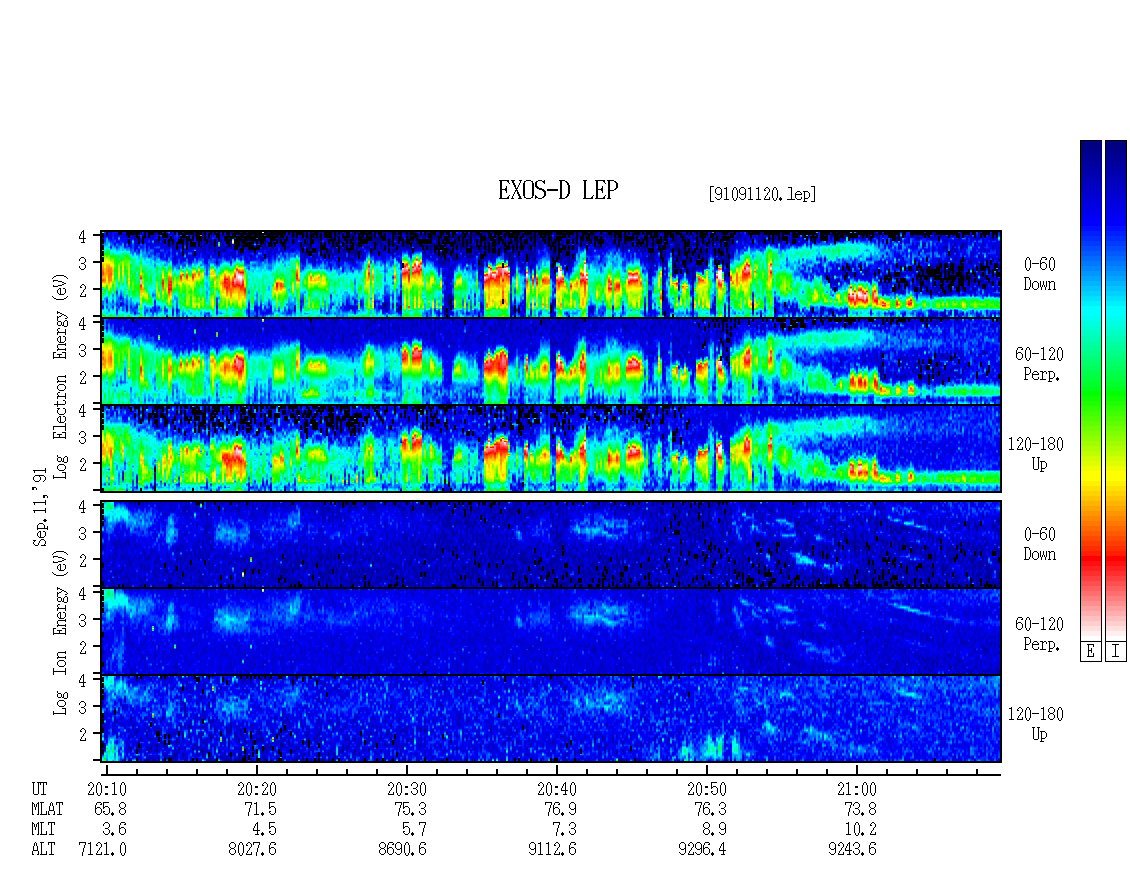Select the ALT value 9243.6
This screenshot has height=875, width=1130.
(852, 850)
